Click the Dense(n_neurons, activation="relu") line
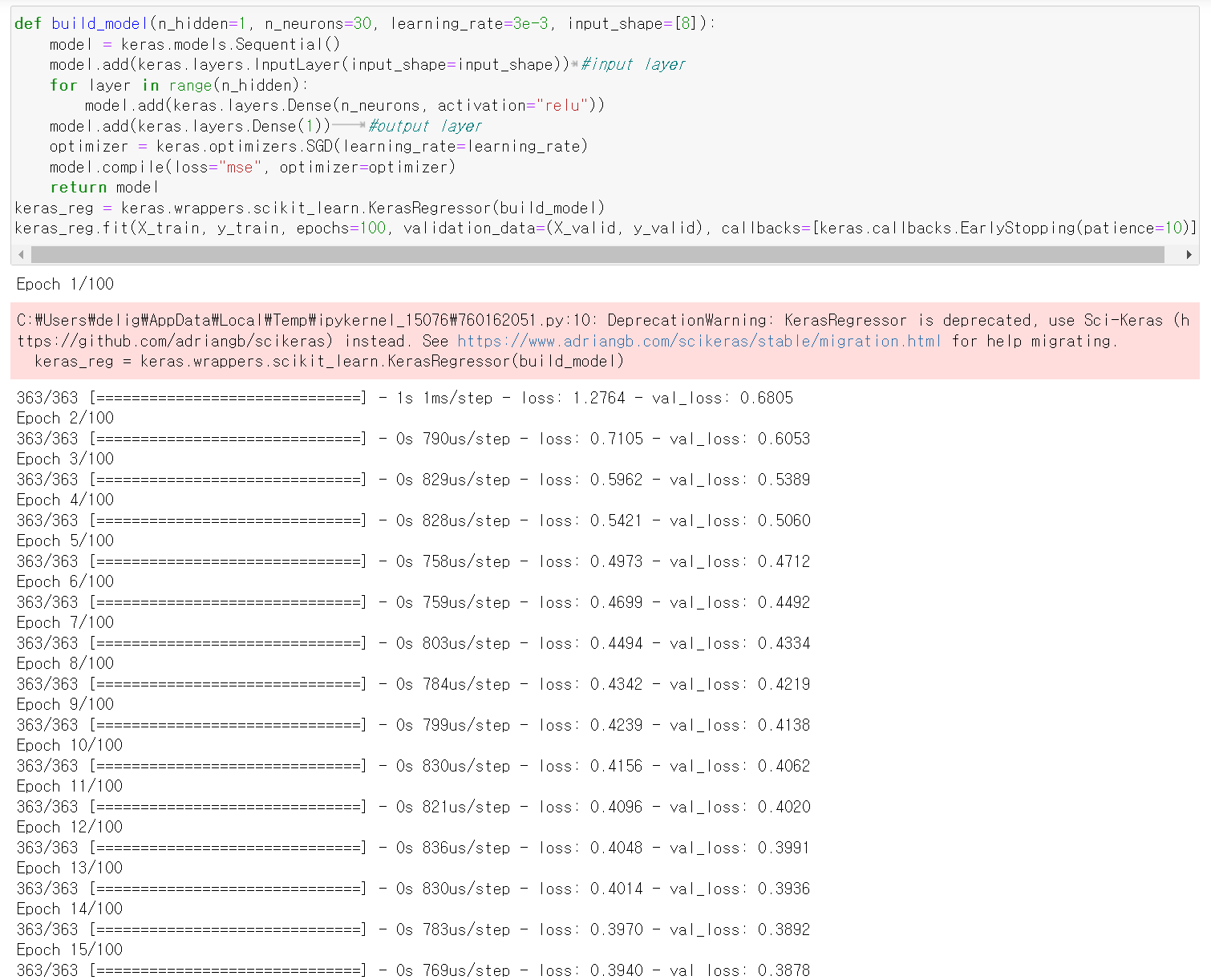 tap(345, 105)
